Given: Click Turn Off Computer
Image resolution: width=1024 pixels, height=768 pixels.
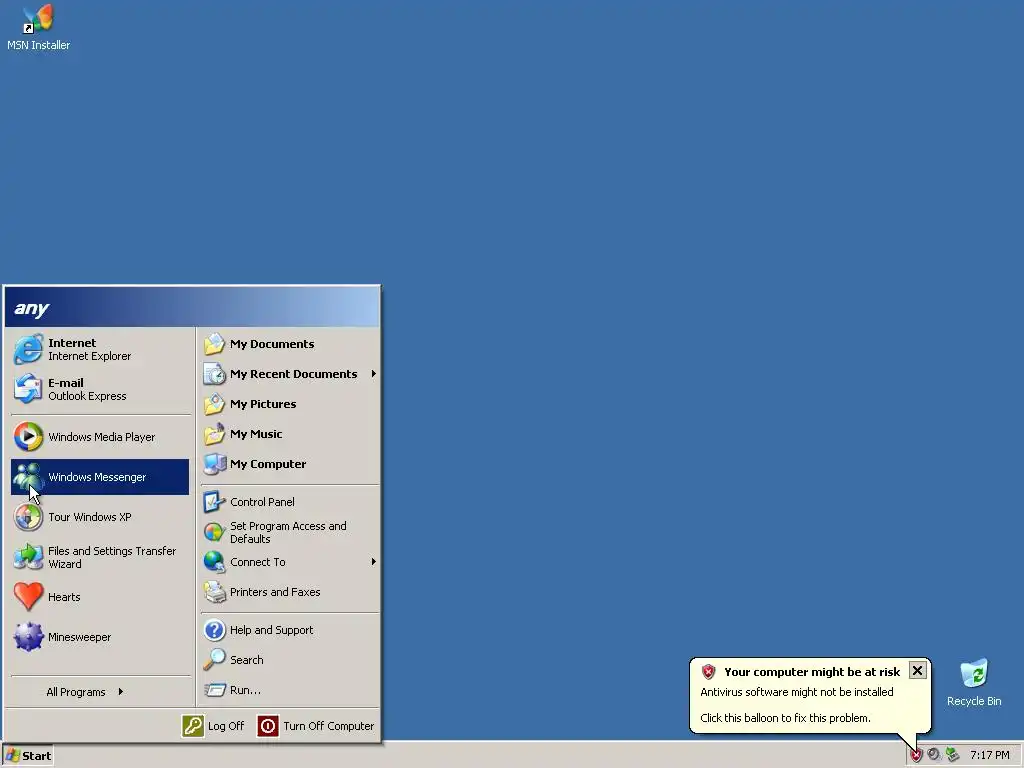Looking at the screenshot, I should click(x=316, y=726).
